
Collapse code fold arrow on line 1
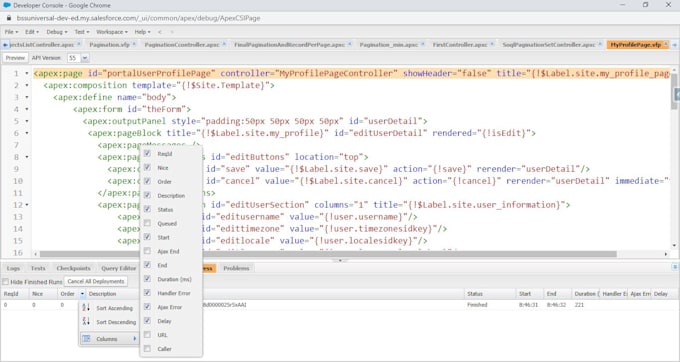click(x=27, y=73)
